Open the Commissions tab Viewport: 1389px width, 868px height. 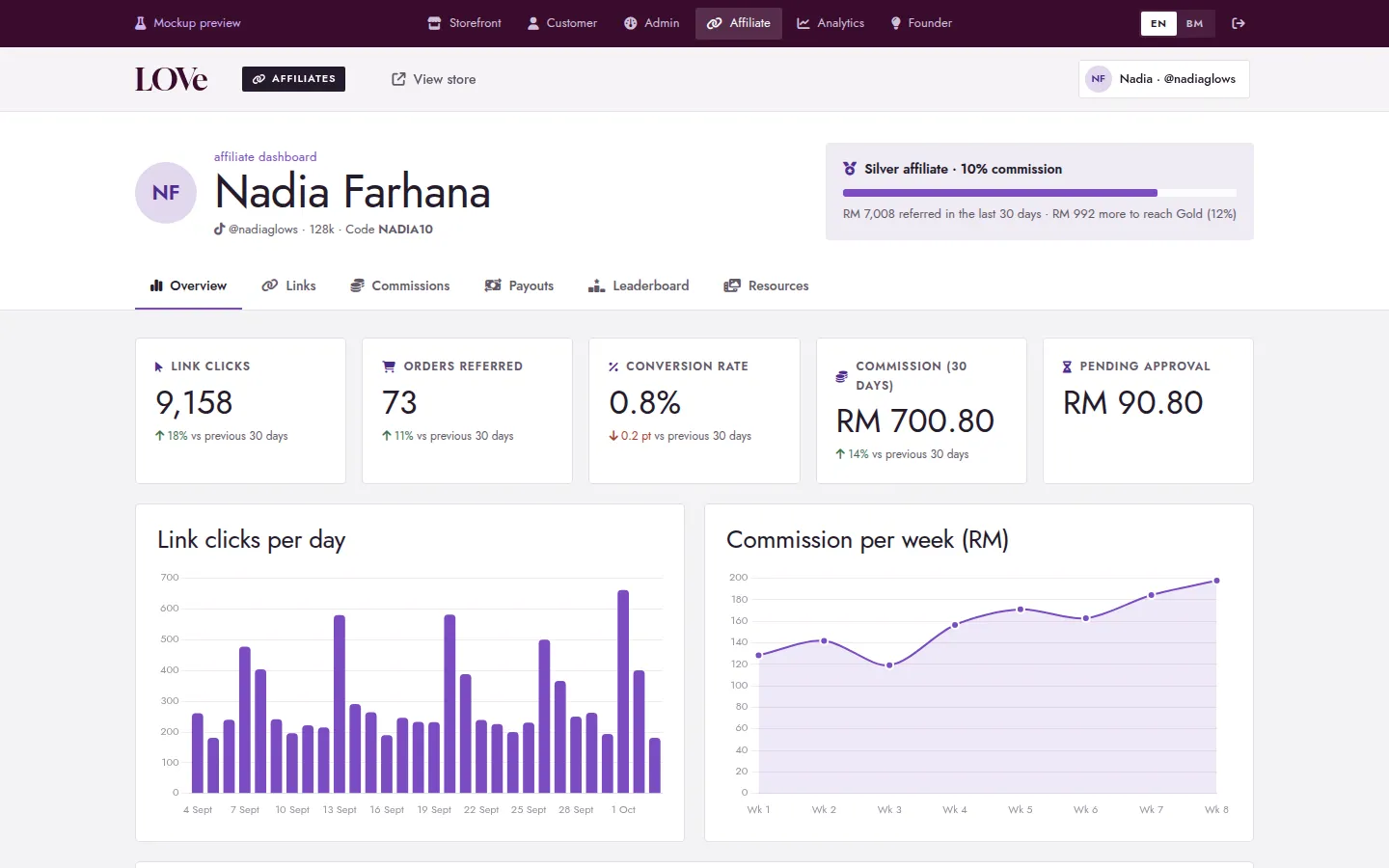click(400, 285)
